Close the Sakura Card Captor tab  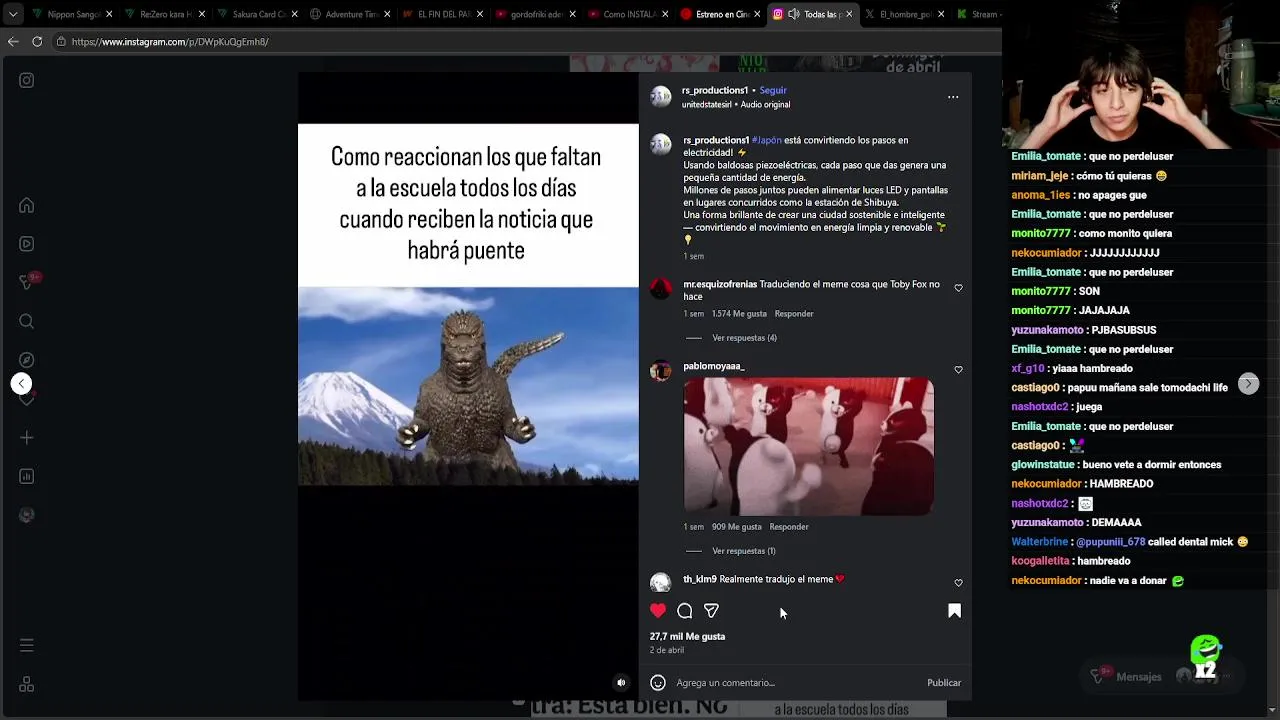(x=294, y=14)
